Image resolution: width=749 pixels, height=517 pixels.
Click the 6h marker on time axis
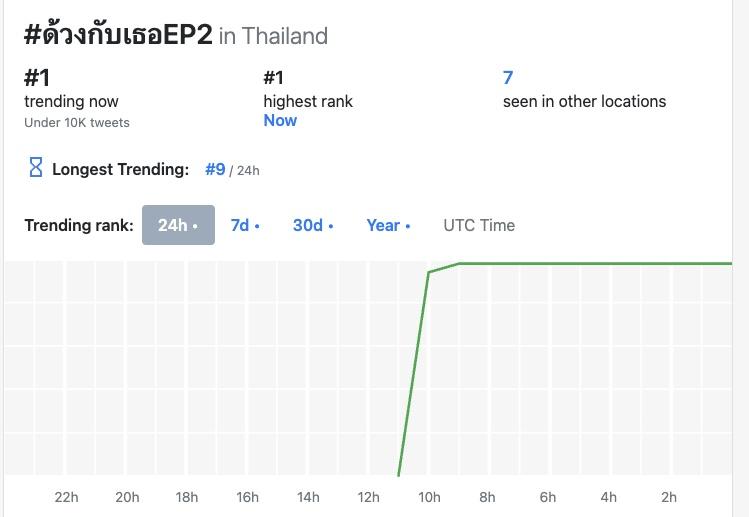[x=548, y=497]
